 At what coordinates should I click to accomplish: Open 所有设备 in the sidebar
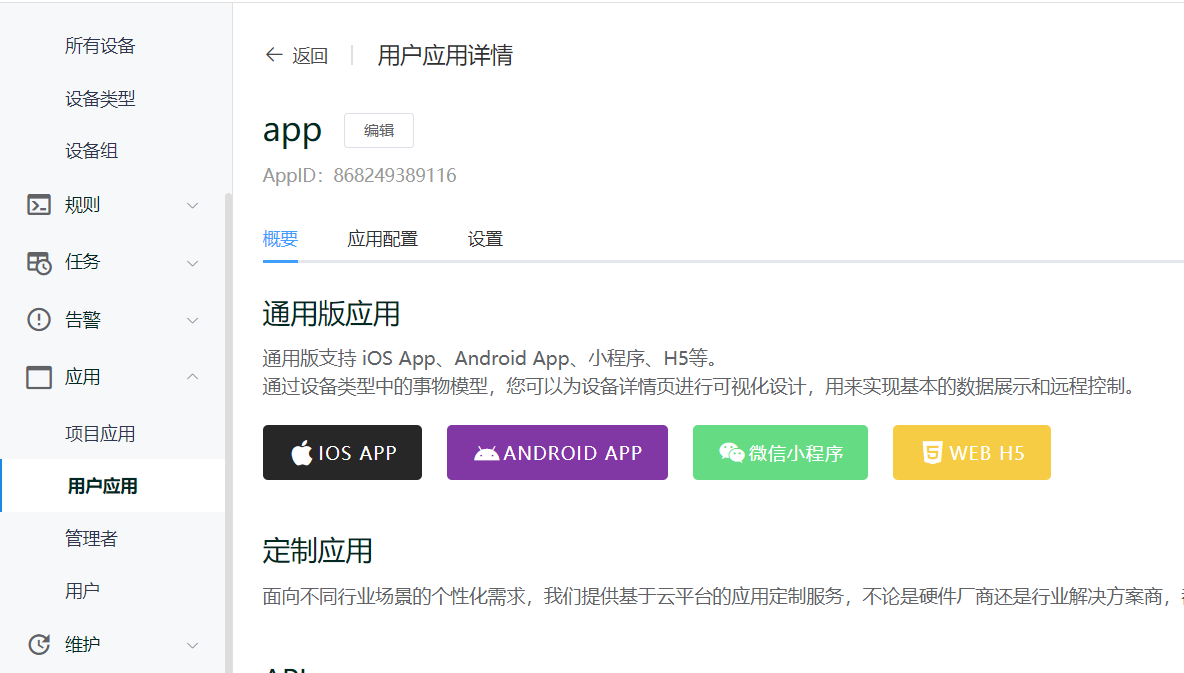pos(100,46)
